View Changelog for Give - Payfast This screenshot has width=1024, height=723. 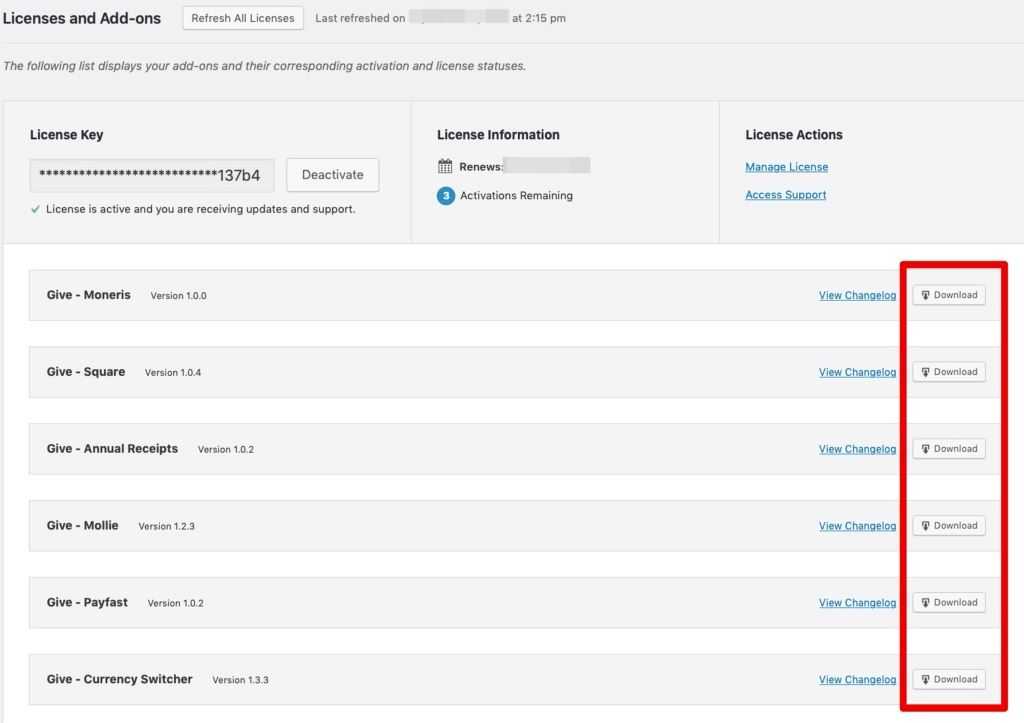[857, 603]
